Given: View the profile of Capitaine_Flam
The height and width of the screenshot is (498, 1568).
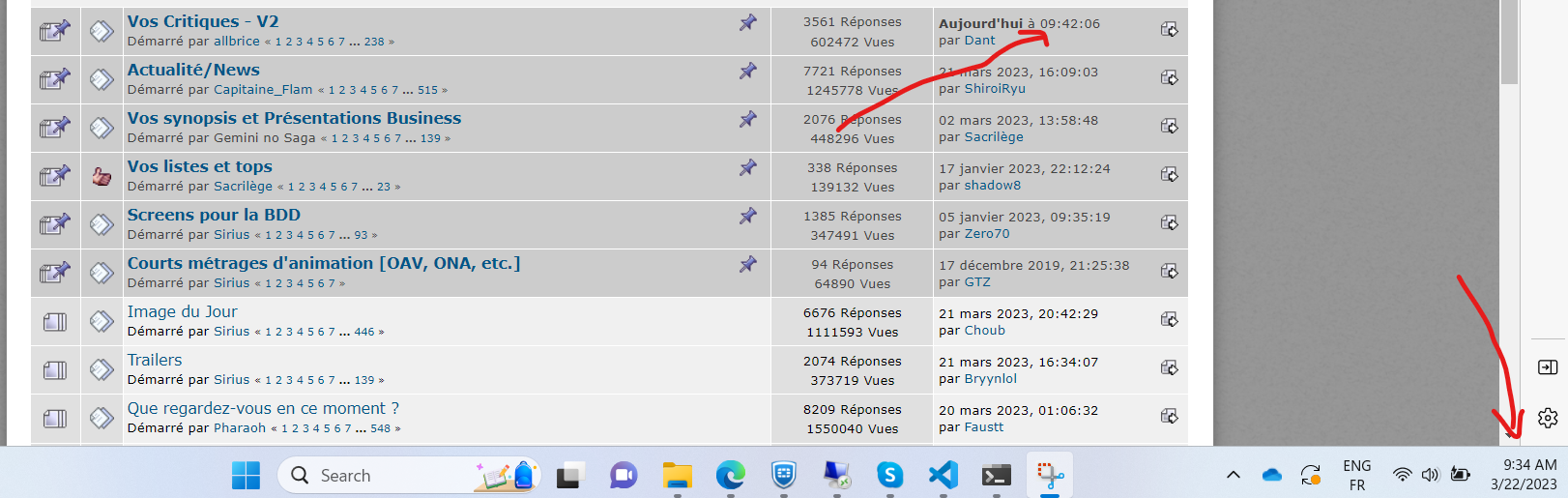Looking at the screenshot, I should [x=263, y=90].
